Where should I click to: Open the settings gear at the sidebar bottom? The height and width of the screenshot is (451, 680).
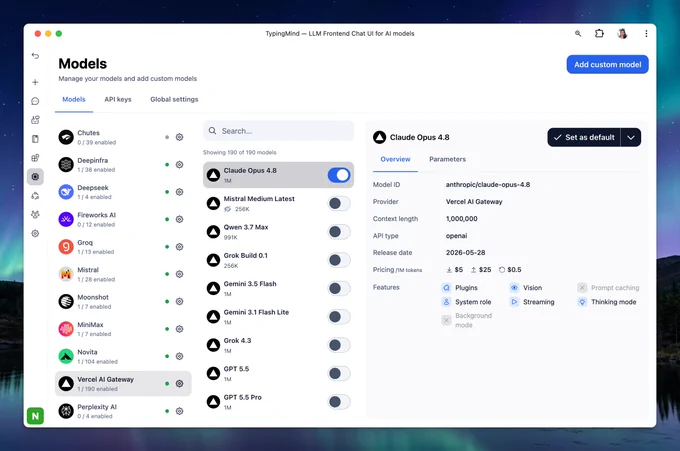click(35, 233)
